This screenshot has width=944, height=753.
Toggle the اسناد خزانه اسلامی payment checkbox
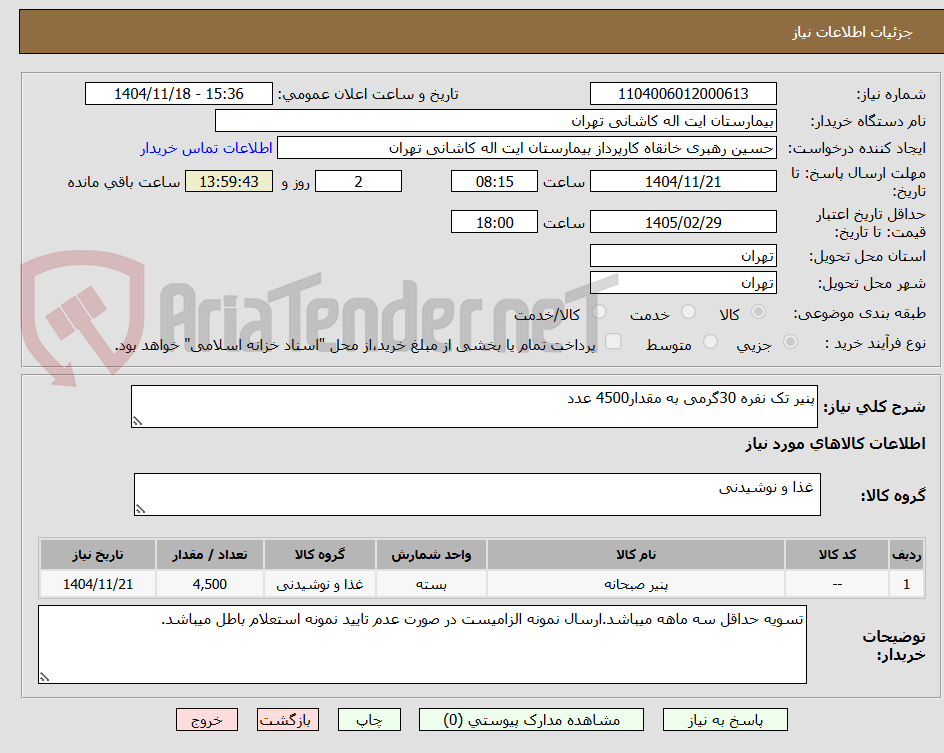pos(613,341)
